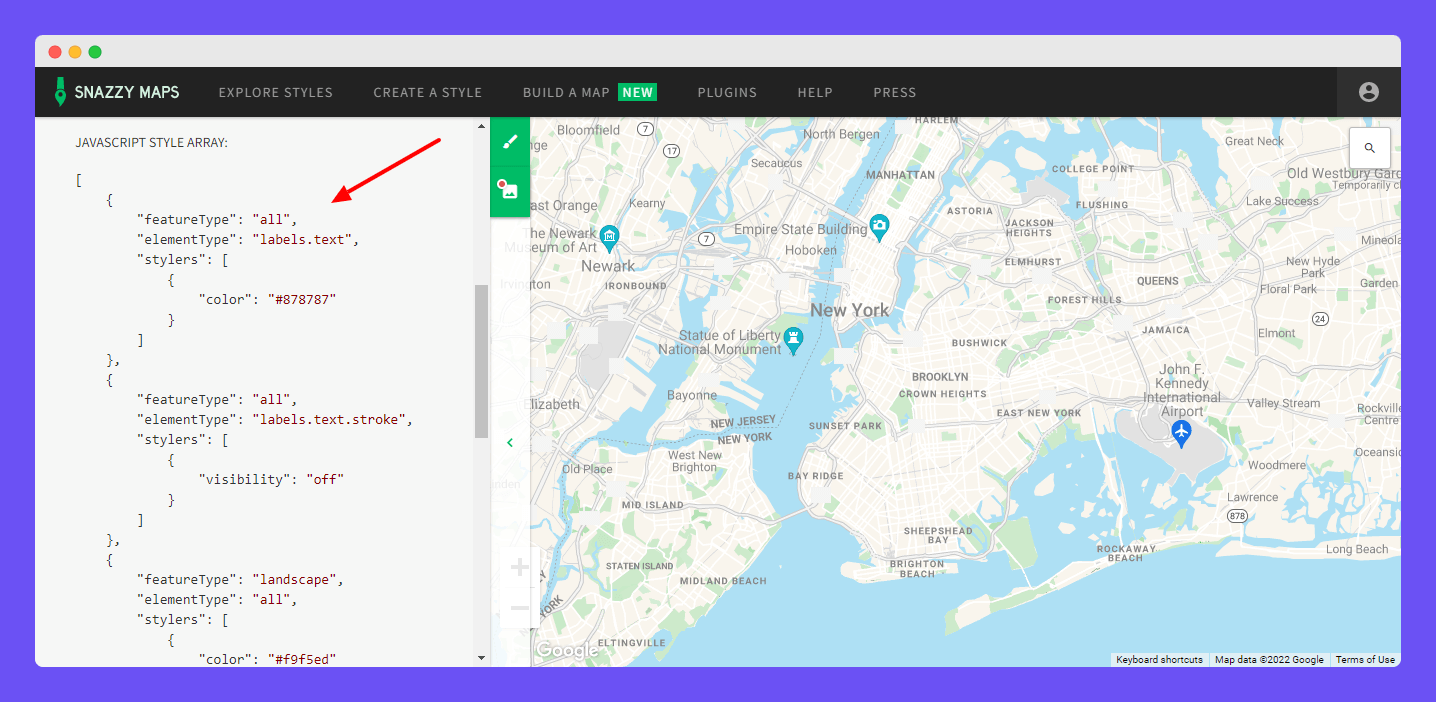The width and height of the screenshot is (1436, 702).
Task: Open the Explore Styles menu
Action: [276, 92]
